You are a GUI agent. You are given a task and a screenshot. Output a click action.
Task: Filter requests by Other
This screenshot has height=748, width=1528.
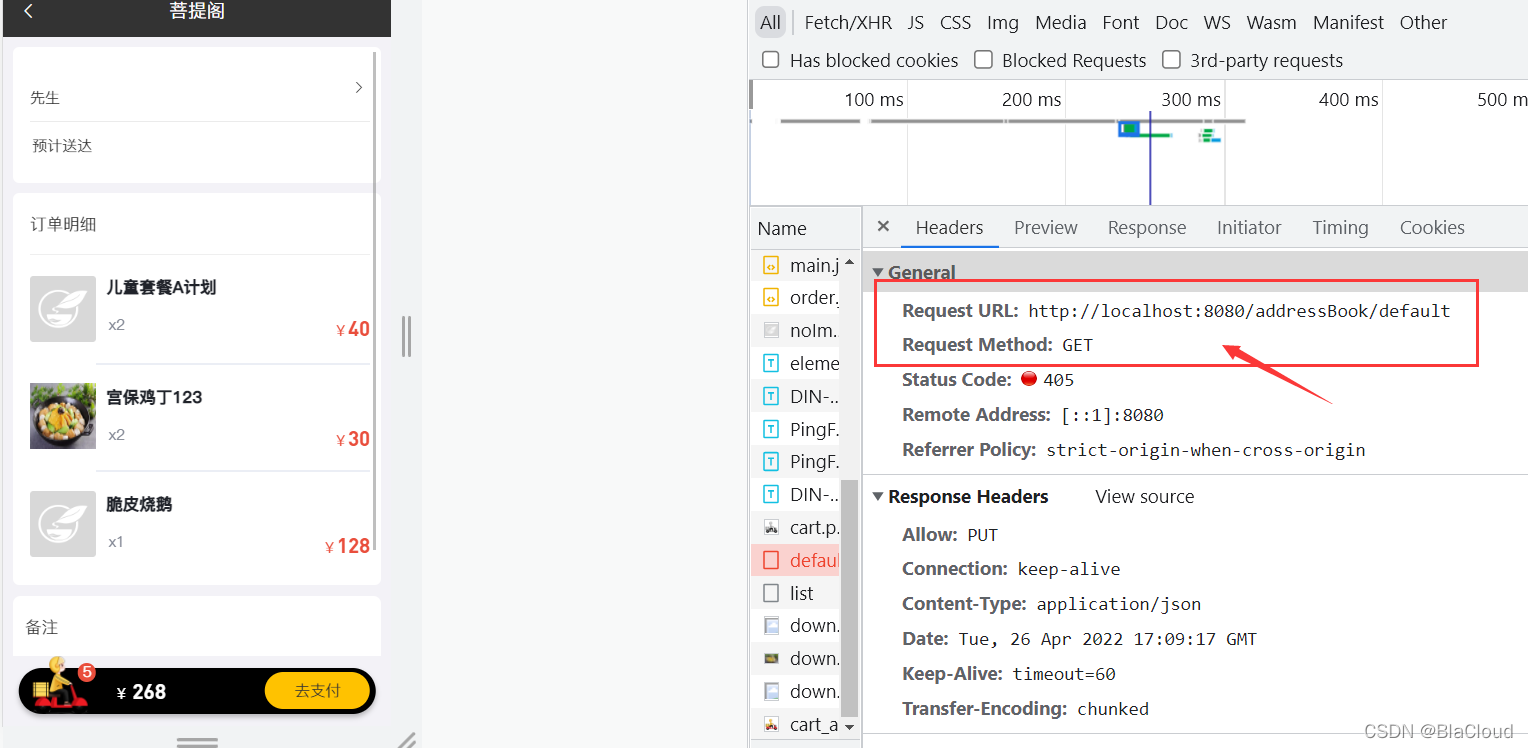(x=1423, y=22)
